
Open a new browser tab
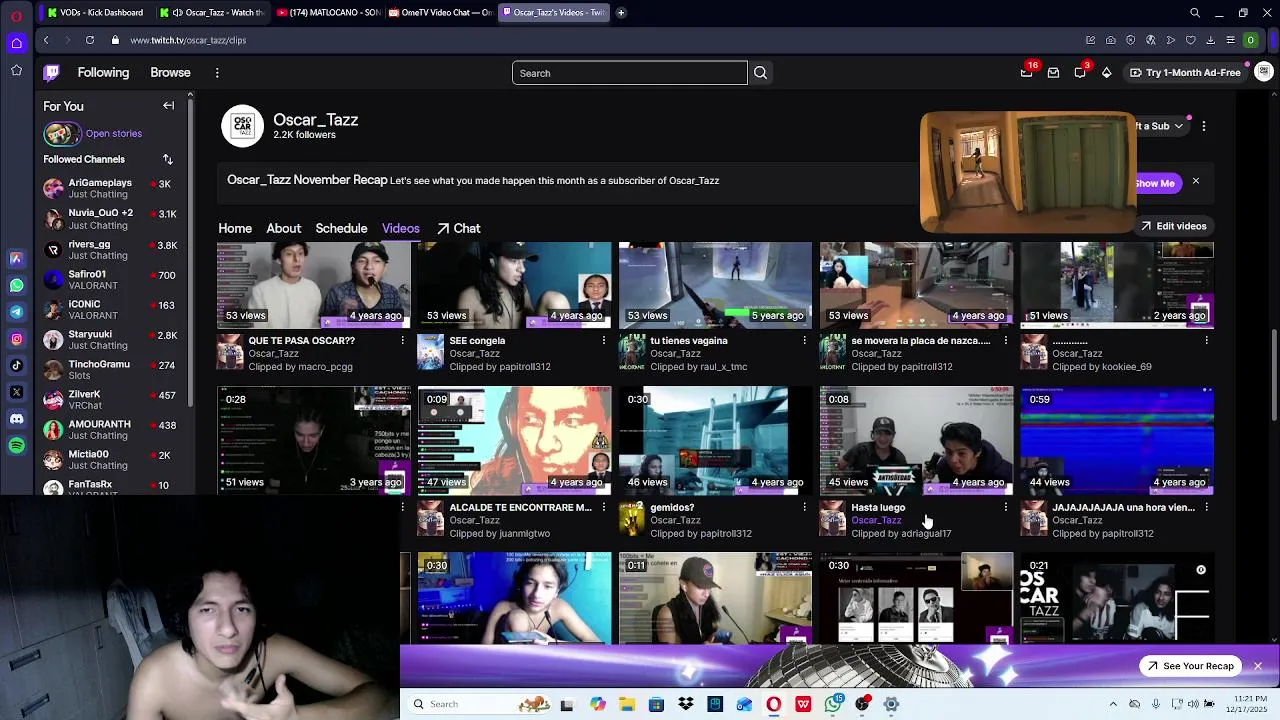click(x=621, y=13)
